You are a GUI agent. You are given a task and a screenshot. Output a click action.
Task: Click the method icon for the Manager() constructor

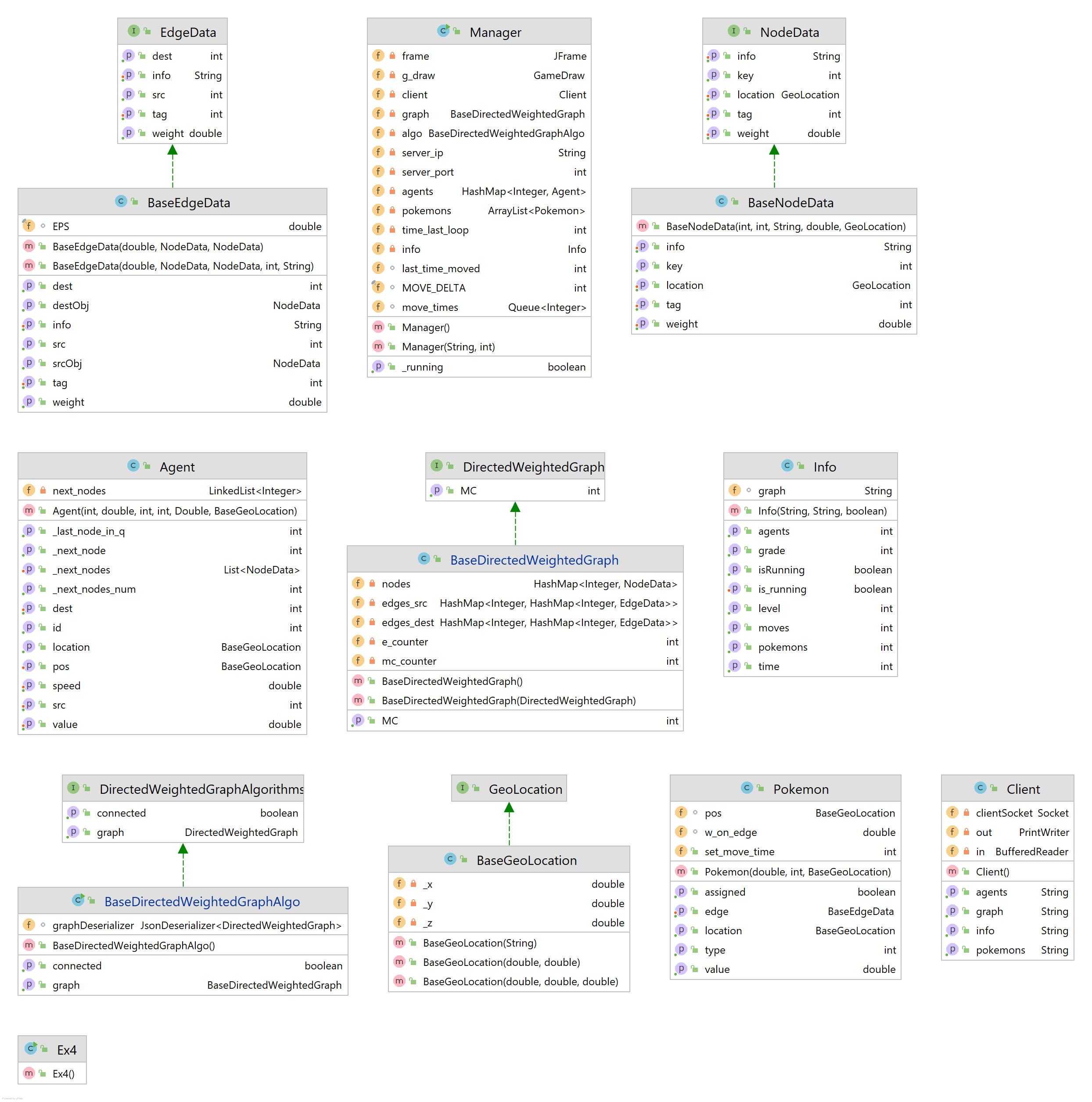(x=378, y=328)
